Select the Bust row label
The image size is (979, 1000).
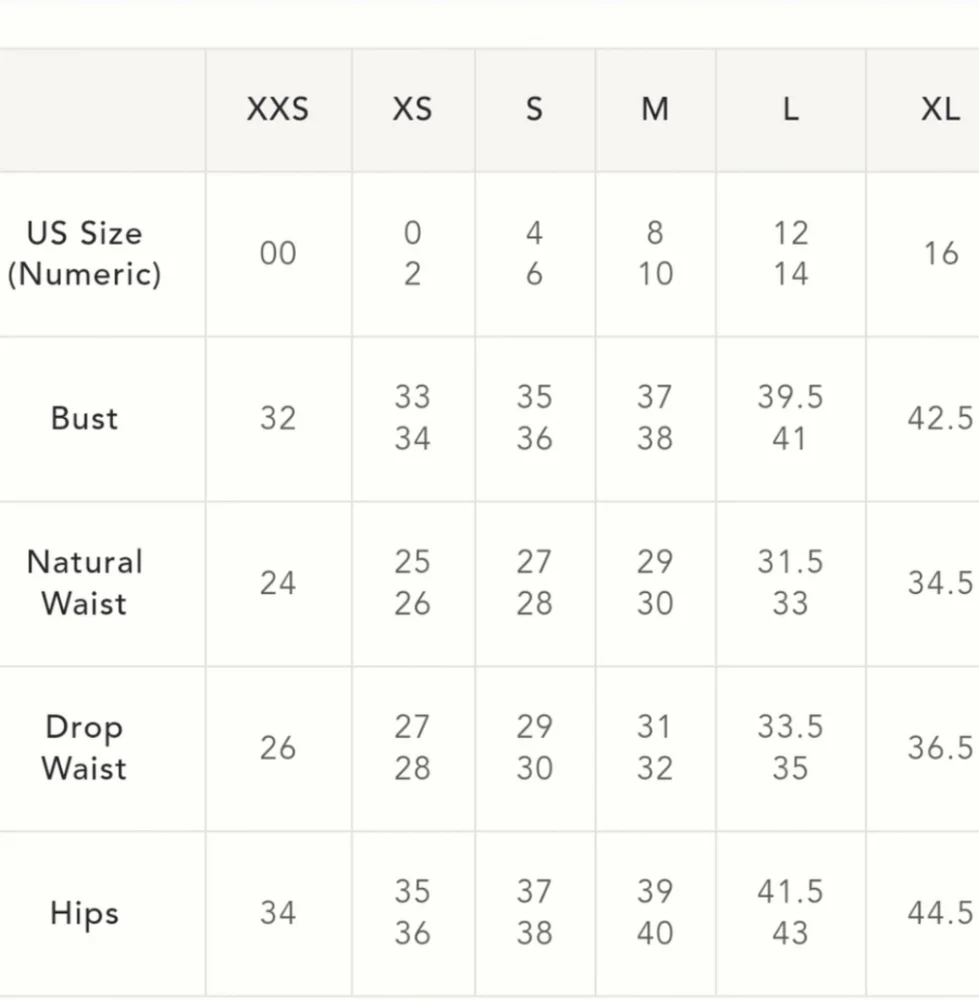84,419
